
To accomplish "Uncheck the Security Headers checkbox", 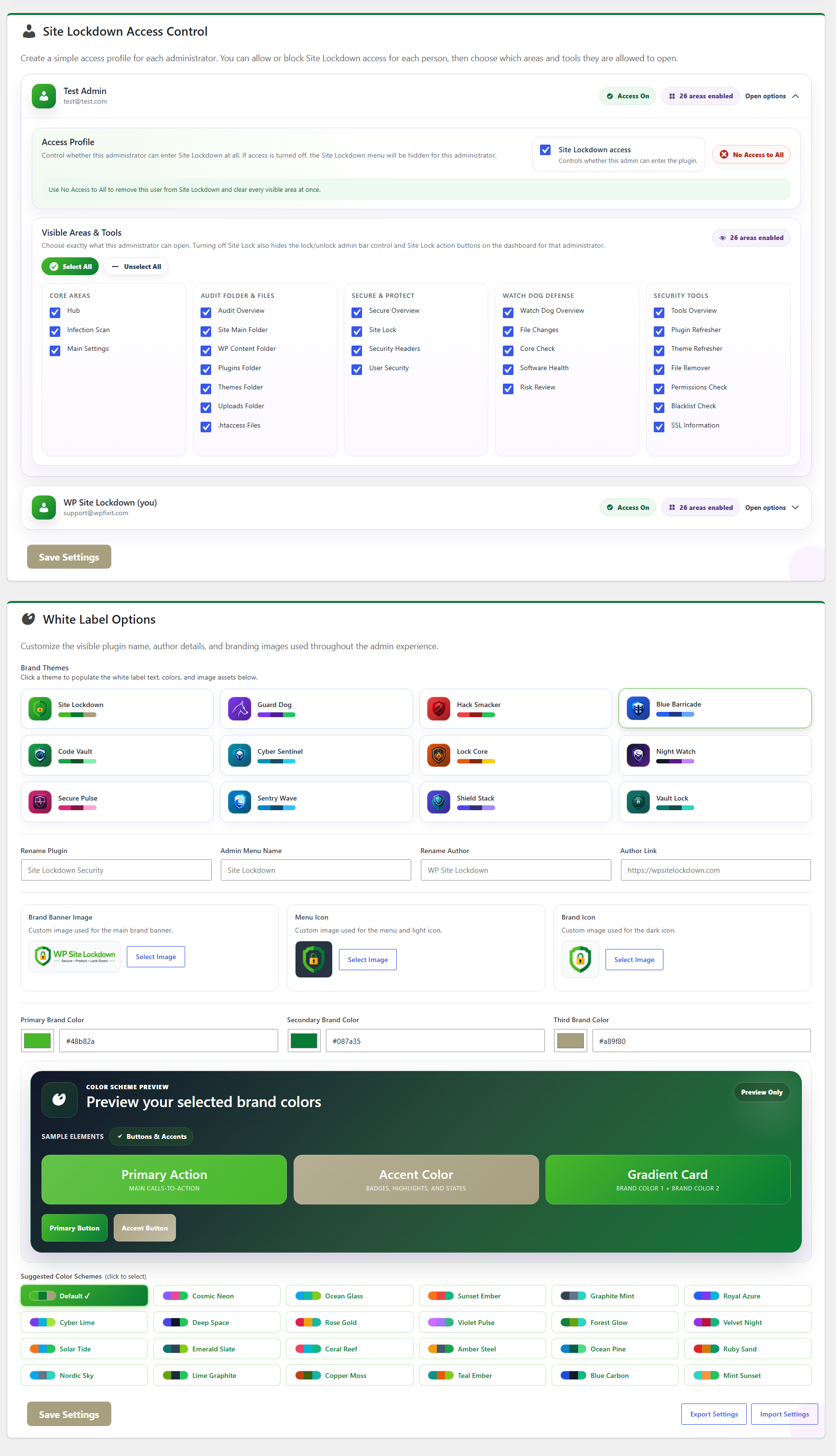I will (x=357, y=350).
